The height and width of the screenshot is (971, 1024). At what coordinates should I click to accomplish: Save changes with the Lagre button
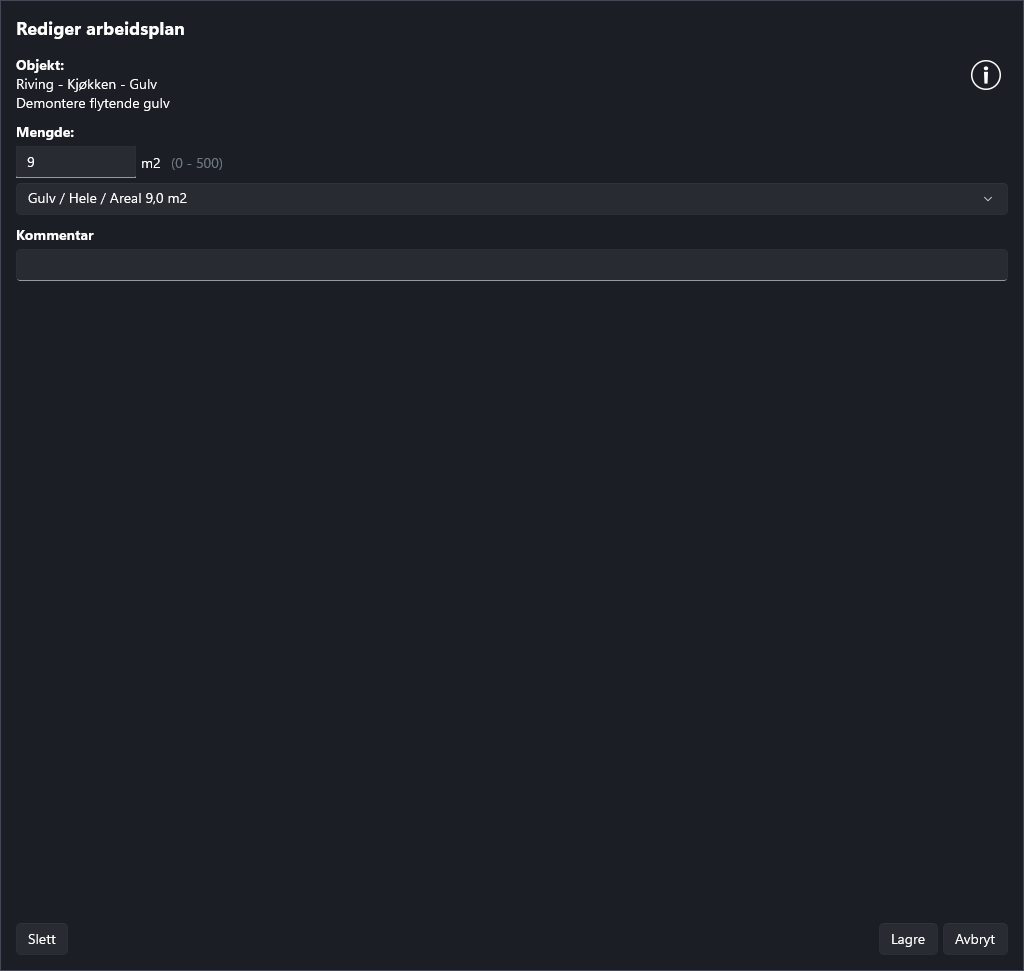[907, 939]
